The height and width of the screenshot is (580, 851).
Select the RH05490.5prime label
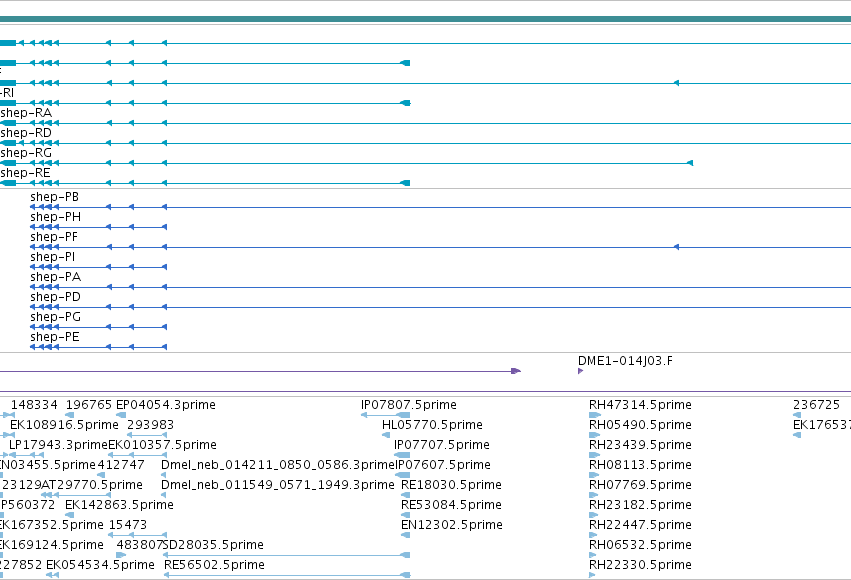point(640,425)
